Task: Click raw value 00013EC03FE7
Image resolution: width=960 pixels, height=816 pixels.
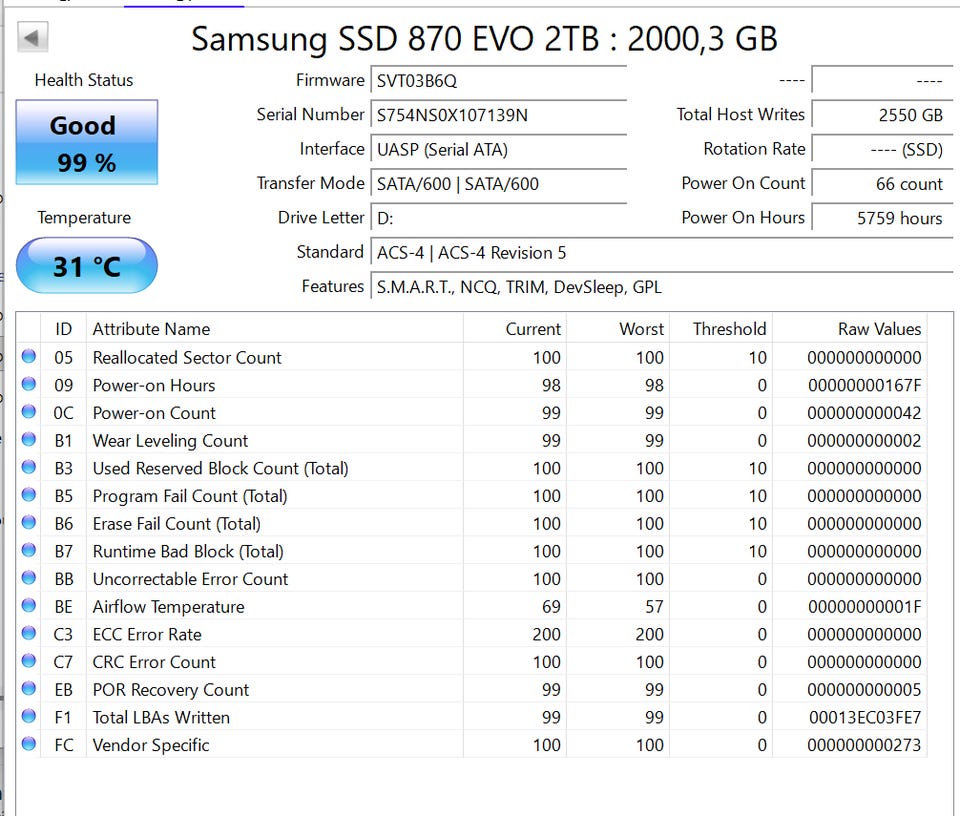Action: pos(865,717)
